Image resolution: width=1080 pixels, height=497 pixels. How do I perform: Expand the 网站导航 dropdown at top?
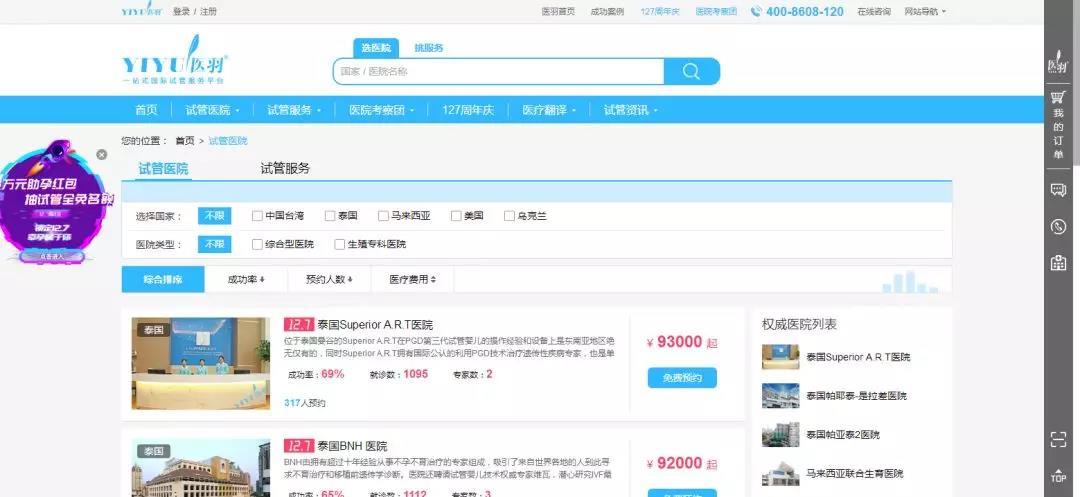click(x=925, y=12)
